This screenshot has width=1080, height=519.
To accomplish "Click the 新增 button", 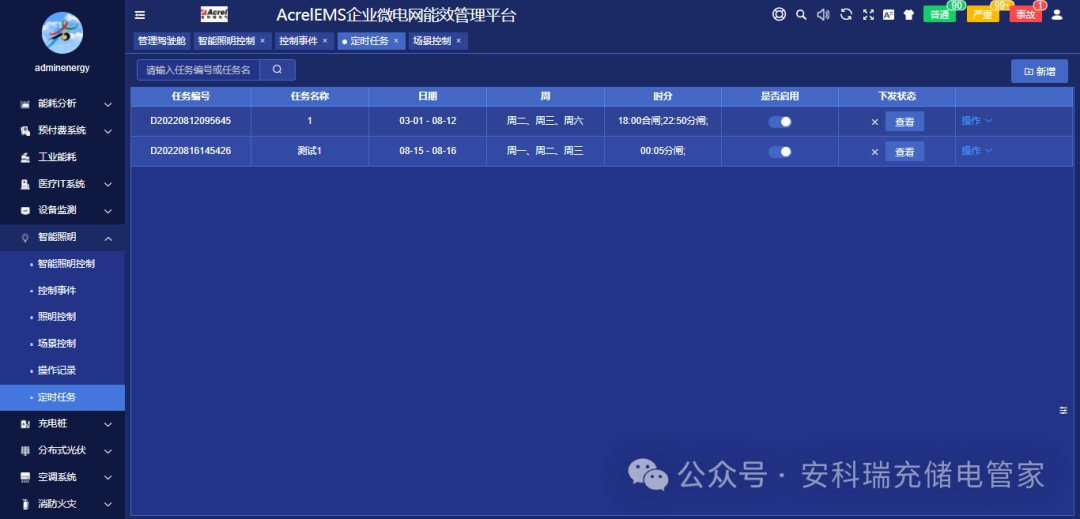I will pos(1039,71).
